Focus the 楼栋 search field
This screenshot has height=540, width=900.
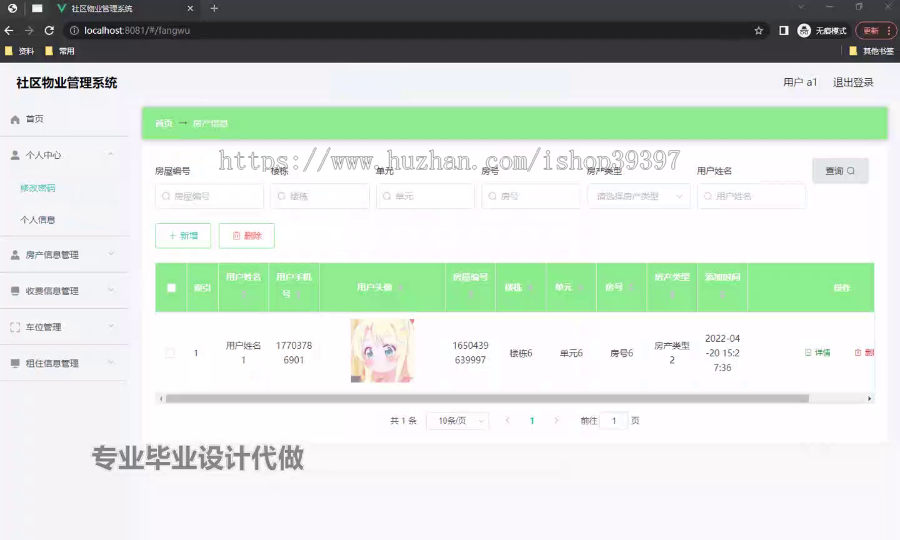(320, 196)
